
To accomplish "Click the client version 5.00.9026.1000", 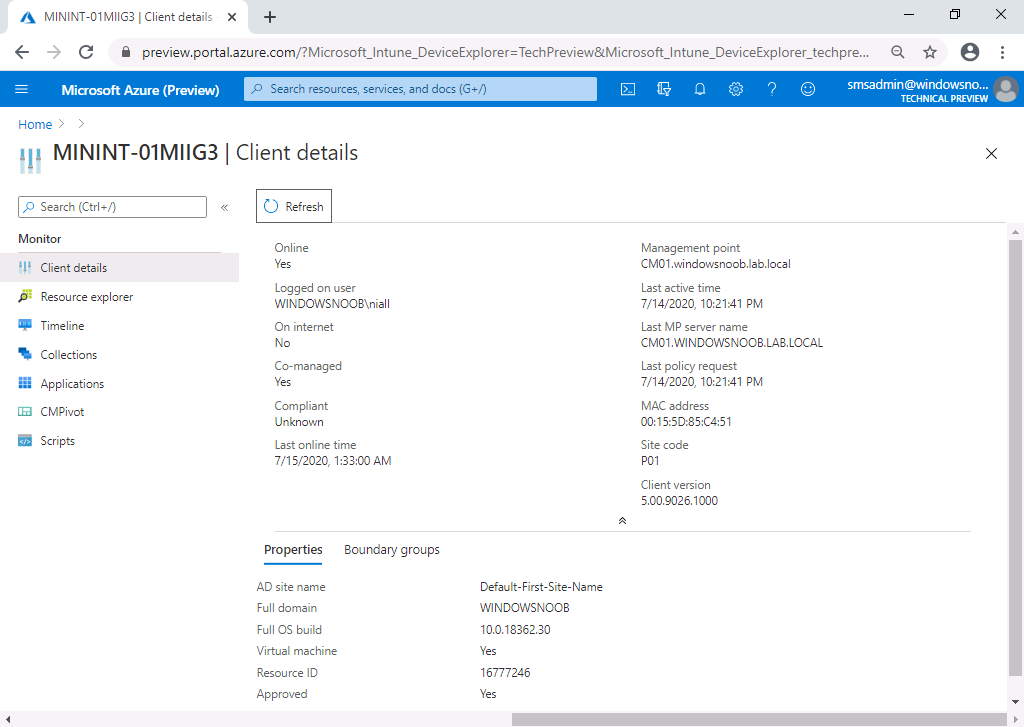I will [679, 501].
